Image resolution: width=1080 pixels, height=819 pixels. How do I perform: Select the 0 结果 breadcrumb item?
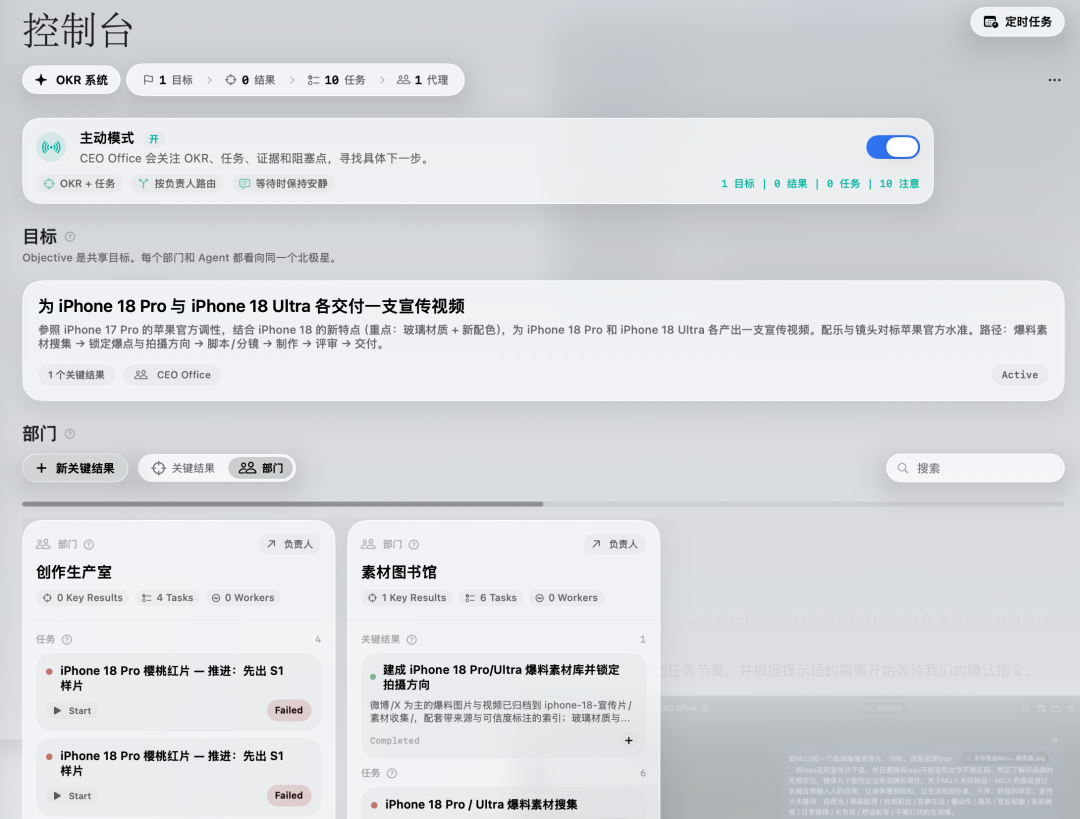pyautogui.click(x=250, y=80)
